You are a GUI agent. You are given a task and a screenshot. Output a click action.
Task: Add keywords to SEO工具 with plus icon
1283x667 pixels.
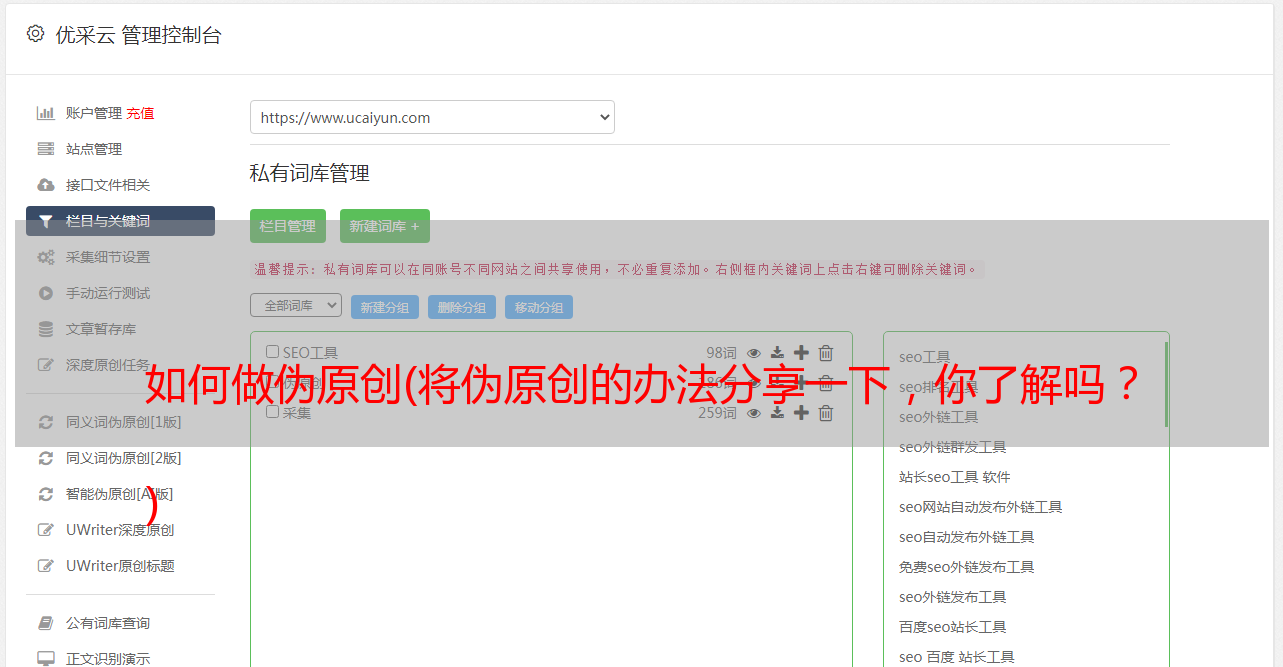click(801, 352)
